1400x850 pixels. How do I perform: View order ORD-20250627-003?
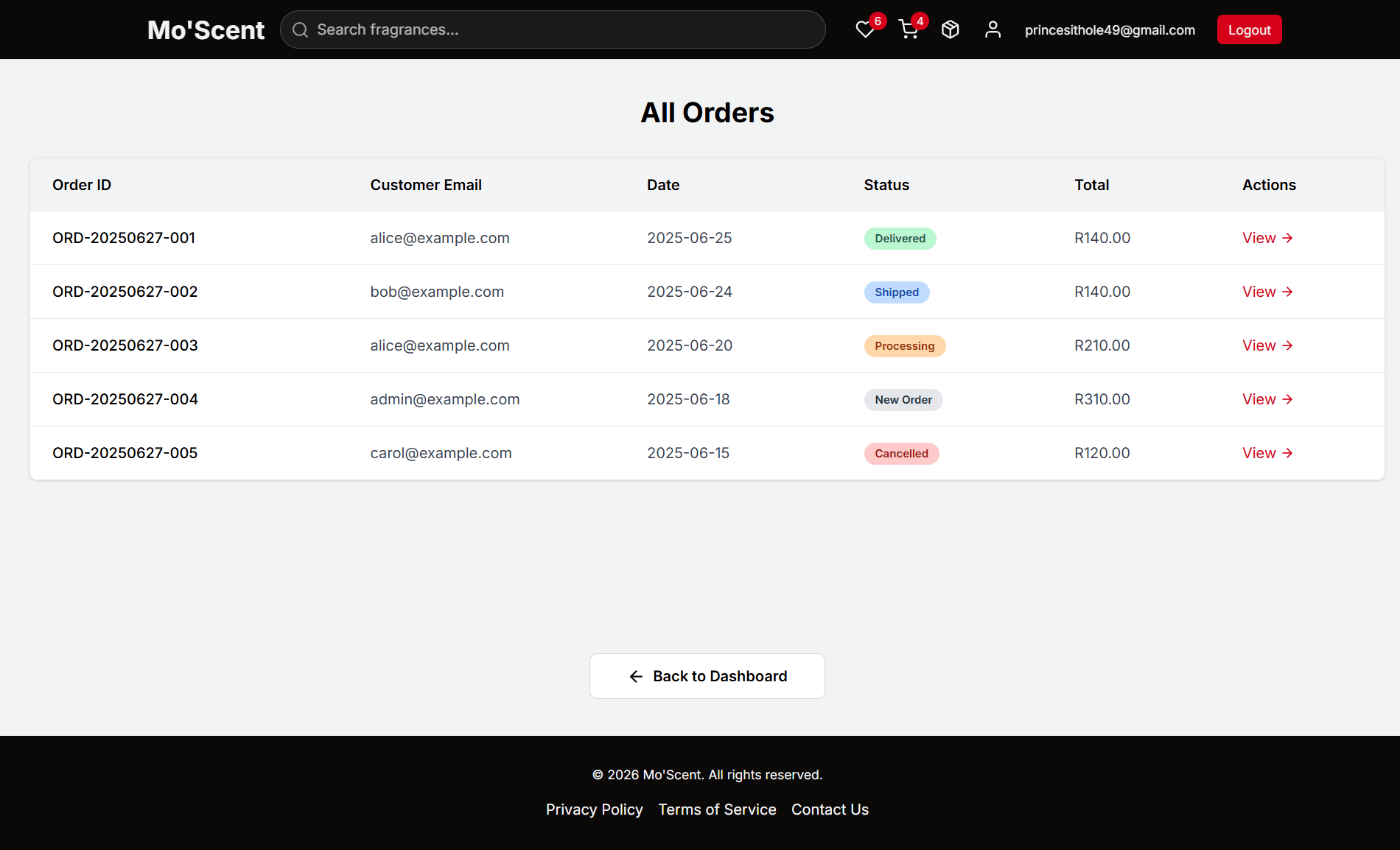tap(1267, 345)
